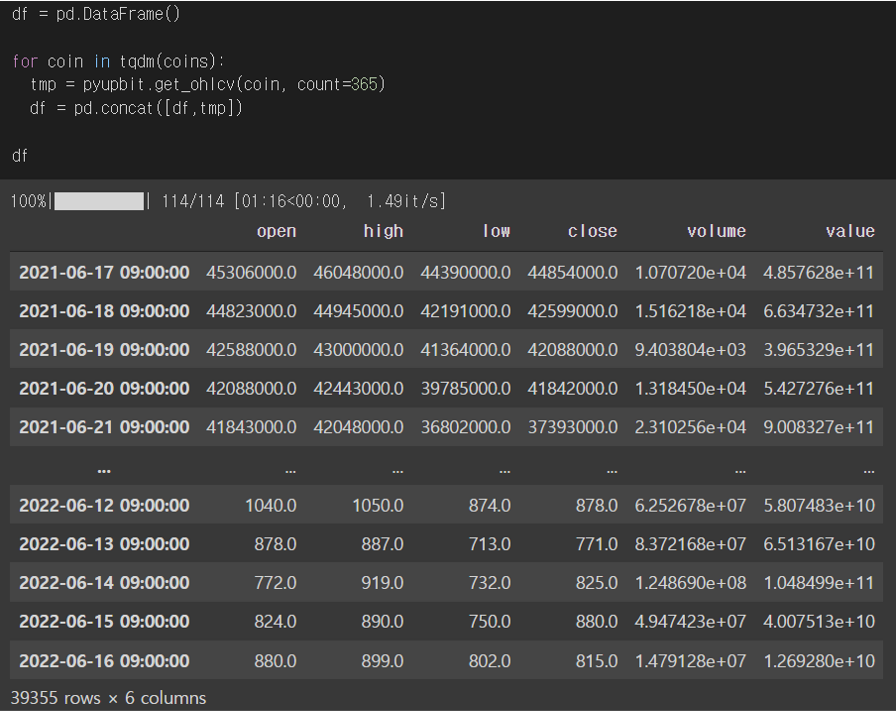The width and height of the screenshot is (896, 711).
Task: Click volume value 9.403804e+03
Action: click(x=690, y=350)
